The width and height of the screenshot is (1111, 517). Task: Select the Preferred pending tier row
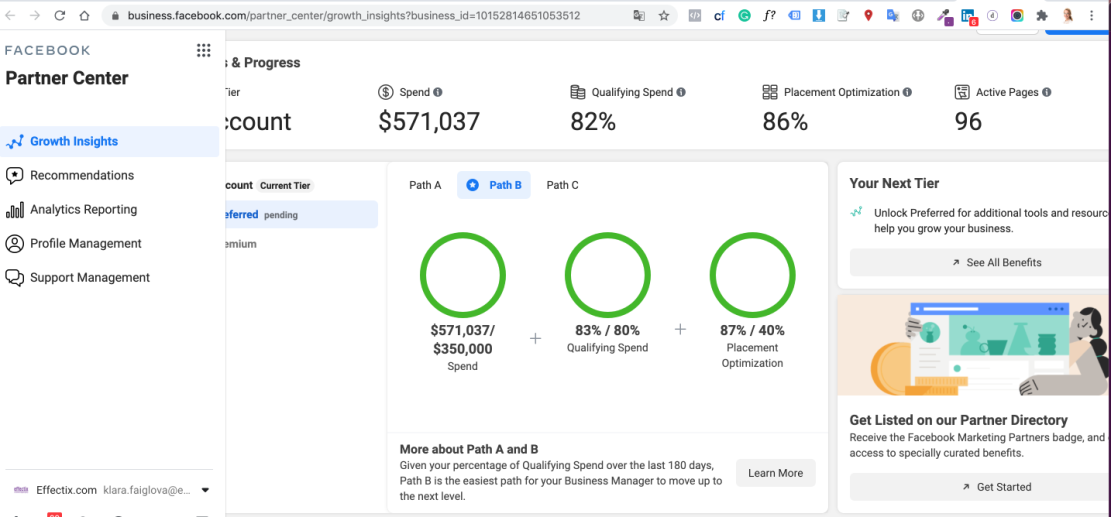[x=302, y=215]
